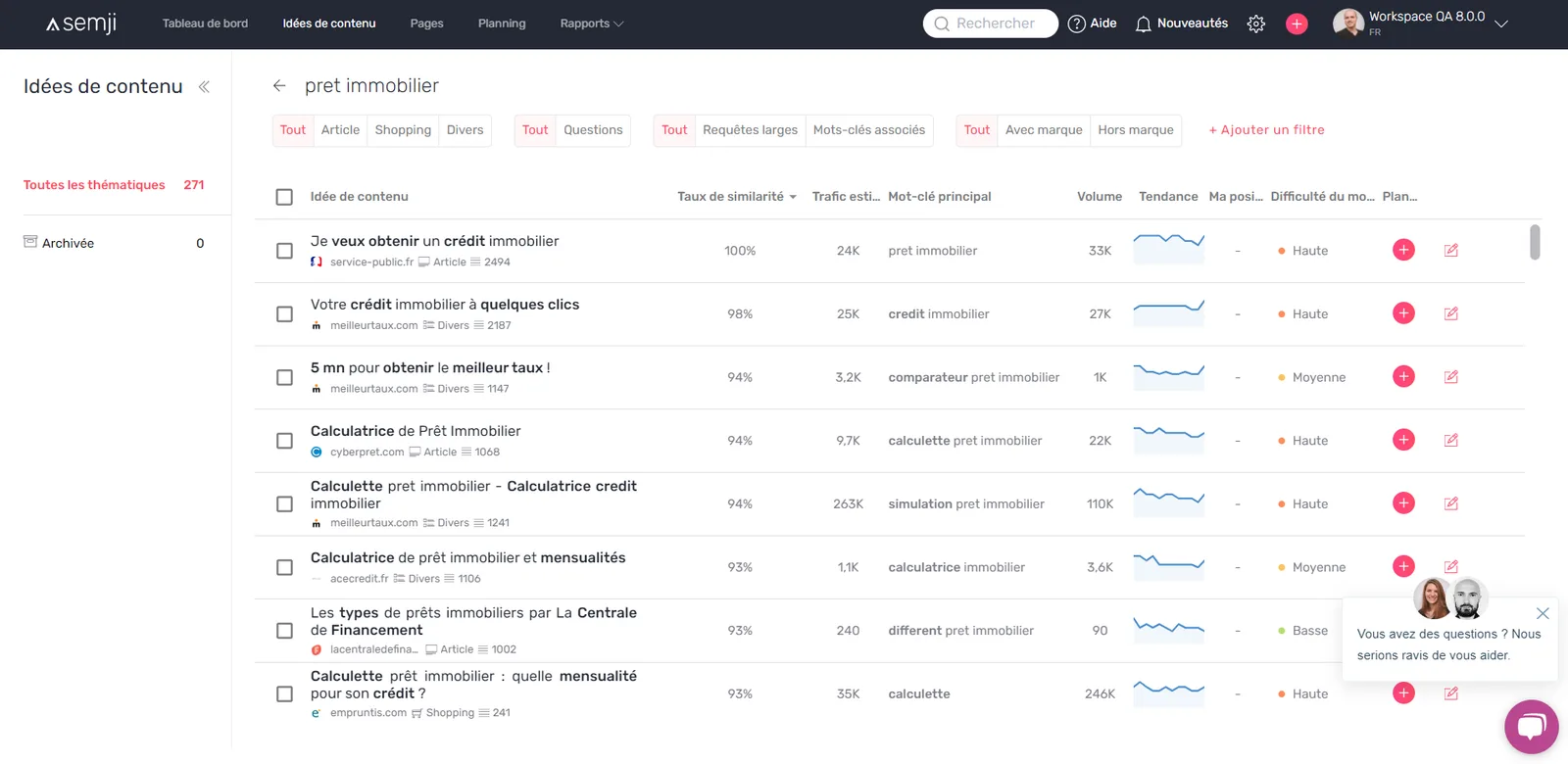Expand the Rapports menu
The height and width of the screenshot is (764, 1568).
tap(591, 24)
